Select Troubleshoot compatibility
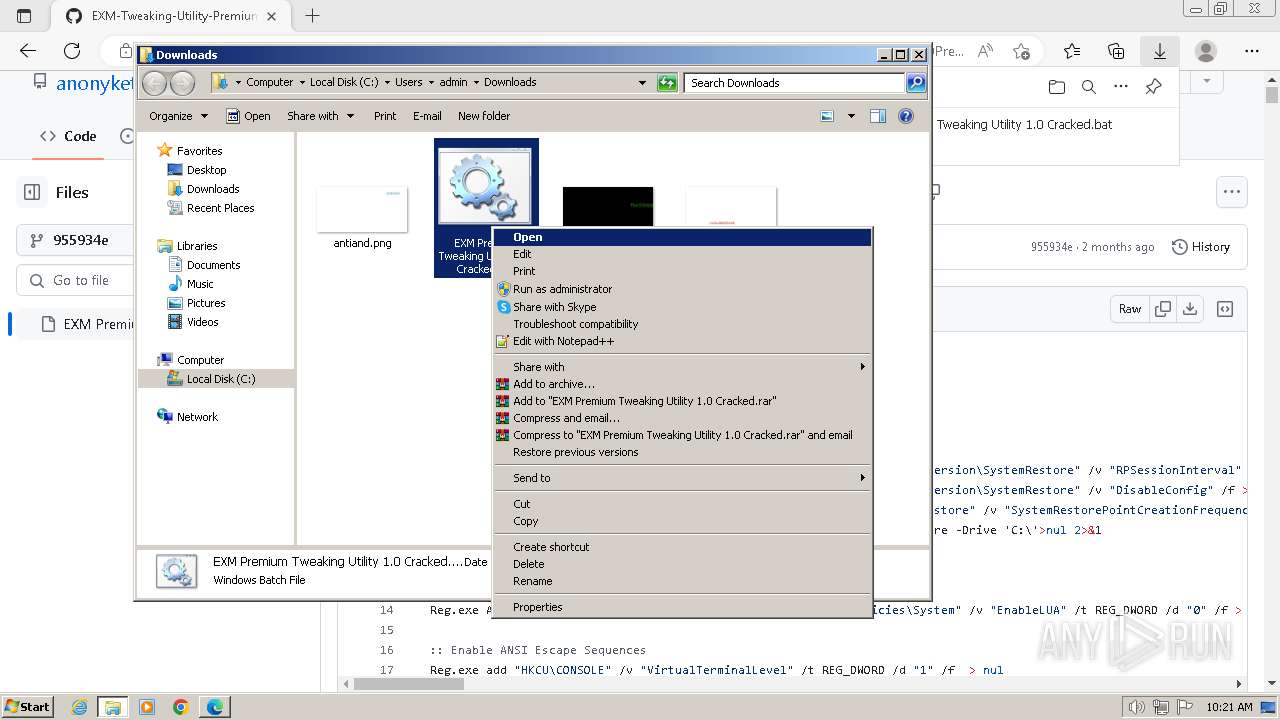The image size is (1280, 720). pos(683,324)
